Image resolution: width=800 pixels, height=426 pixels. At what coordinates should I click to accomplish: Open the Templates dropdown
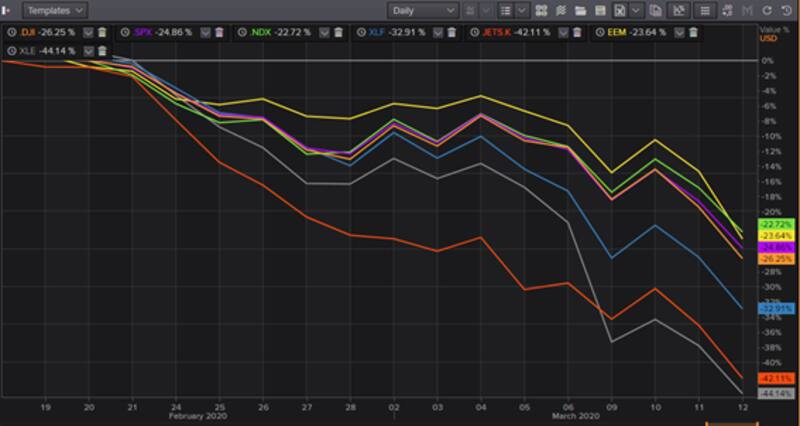tap(54, 11)
